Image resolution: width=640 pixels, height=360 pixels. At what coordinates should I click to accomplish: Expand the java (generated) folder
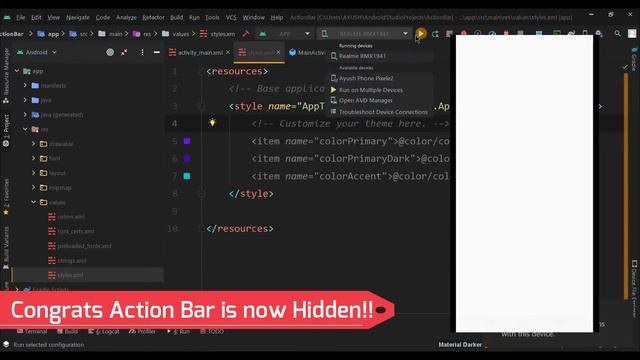coord(25,115)
